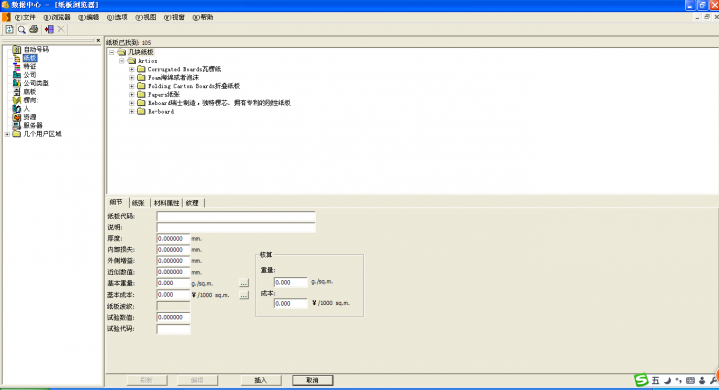719x390 pixels.
Task: Close the left sidebar panel with its X
Action: [98, 40]
